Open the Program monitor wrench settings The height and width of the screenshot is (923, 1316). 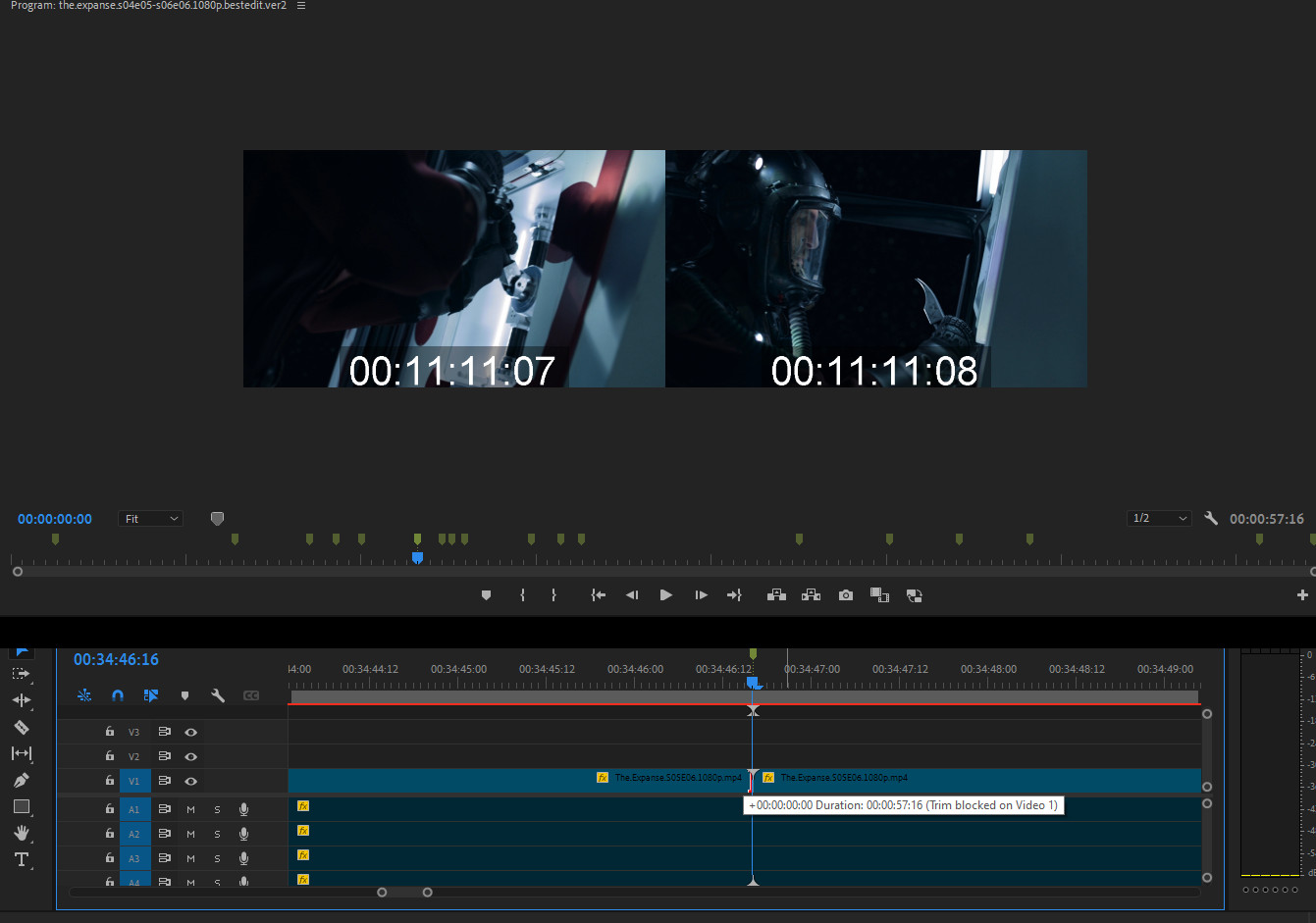[1211, 519]
